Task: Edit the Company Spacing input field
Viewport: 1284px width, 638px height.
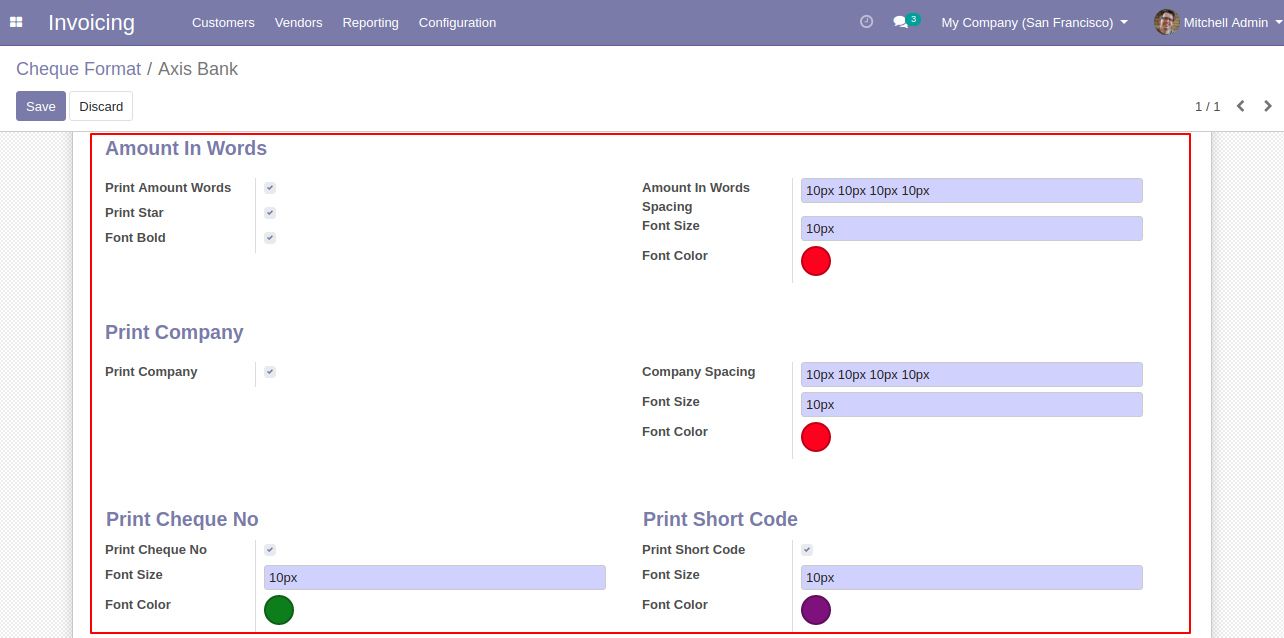Action: pos(971,375)
